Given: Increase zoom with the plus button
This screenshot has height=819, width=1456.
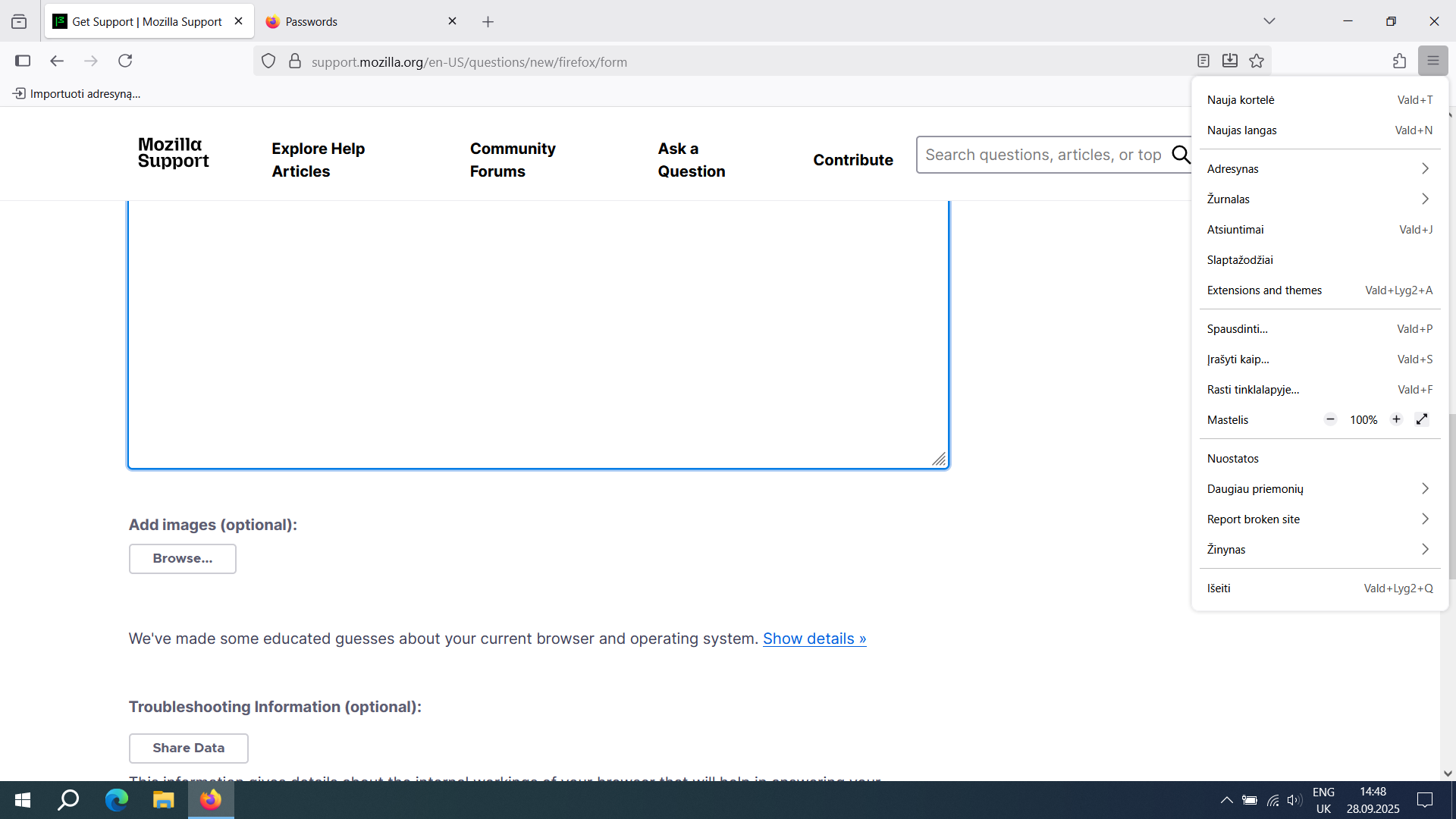Looking at the screenshot, I should click(1396, 419).
